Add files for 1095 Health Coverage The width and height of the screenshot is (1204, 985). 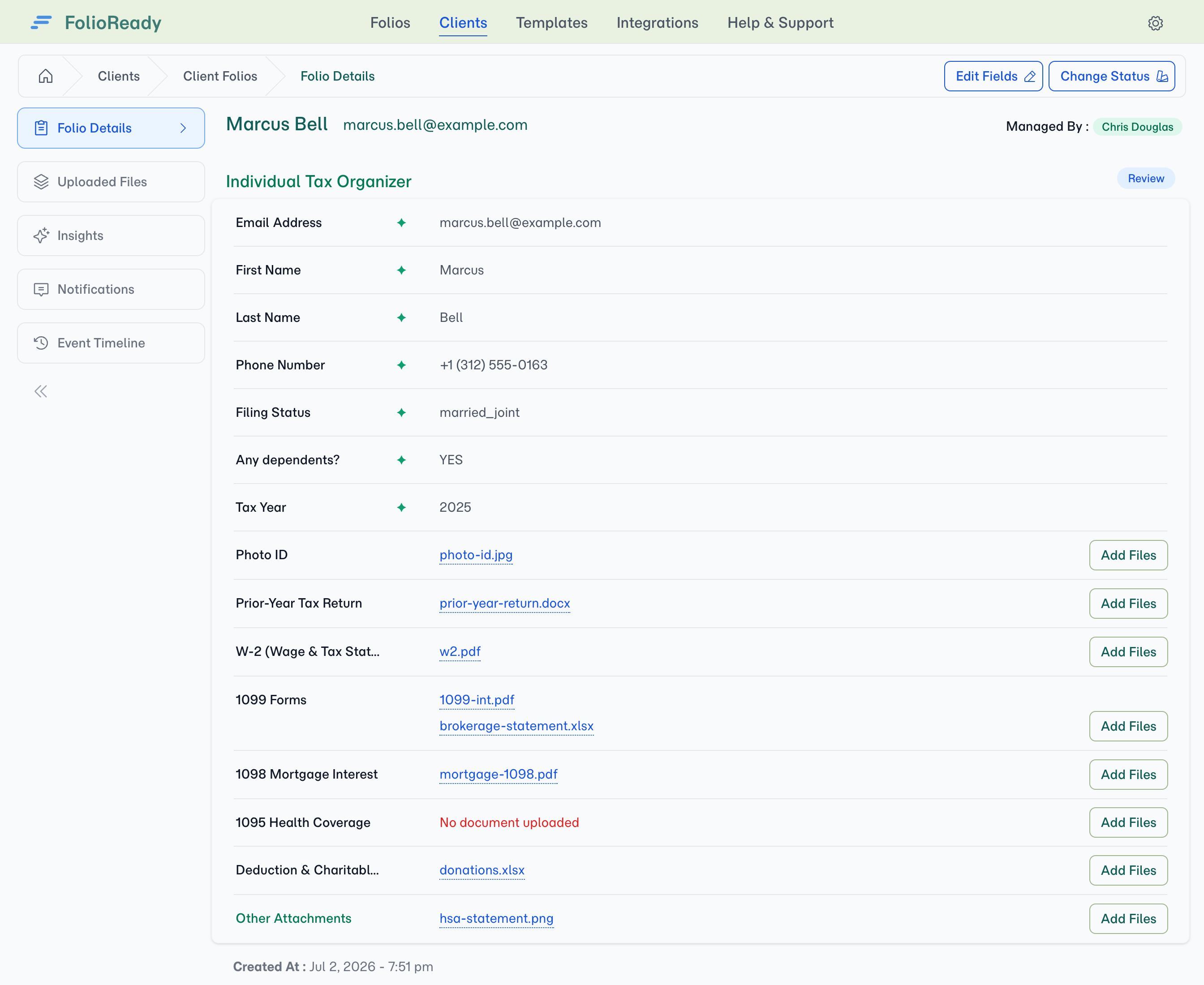1128,822
